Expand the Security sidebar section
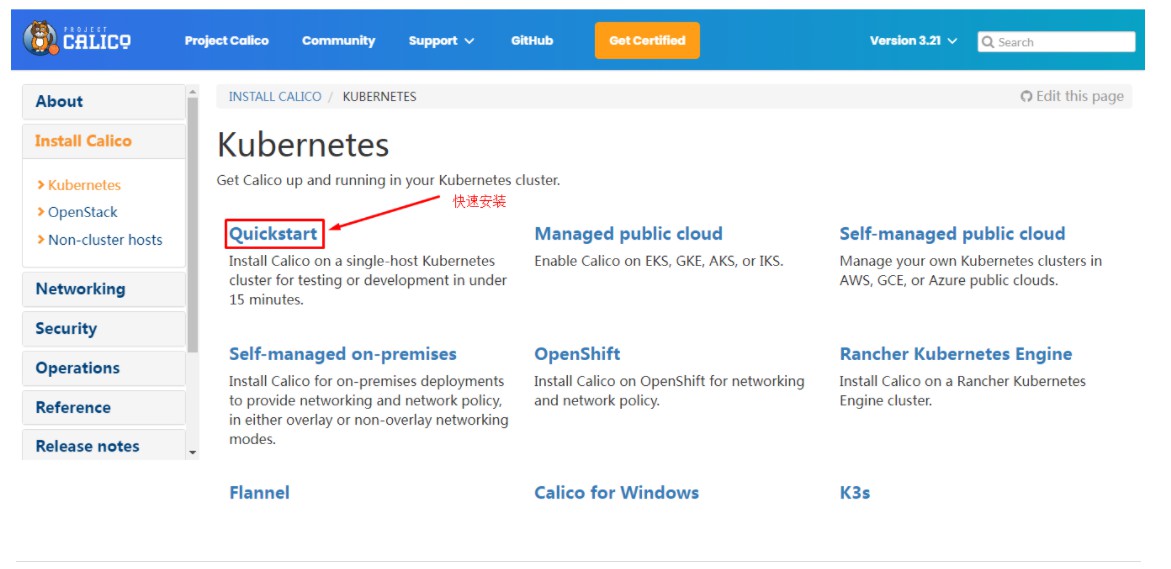 [104, 329]
